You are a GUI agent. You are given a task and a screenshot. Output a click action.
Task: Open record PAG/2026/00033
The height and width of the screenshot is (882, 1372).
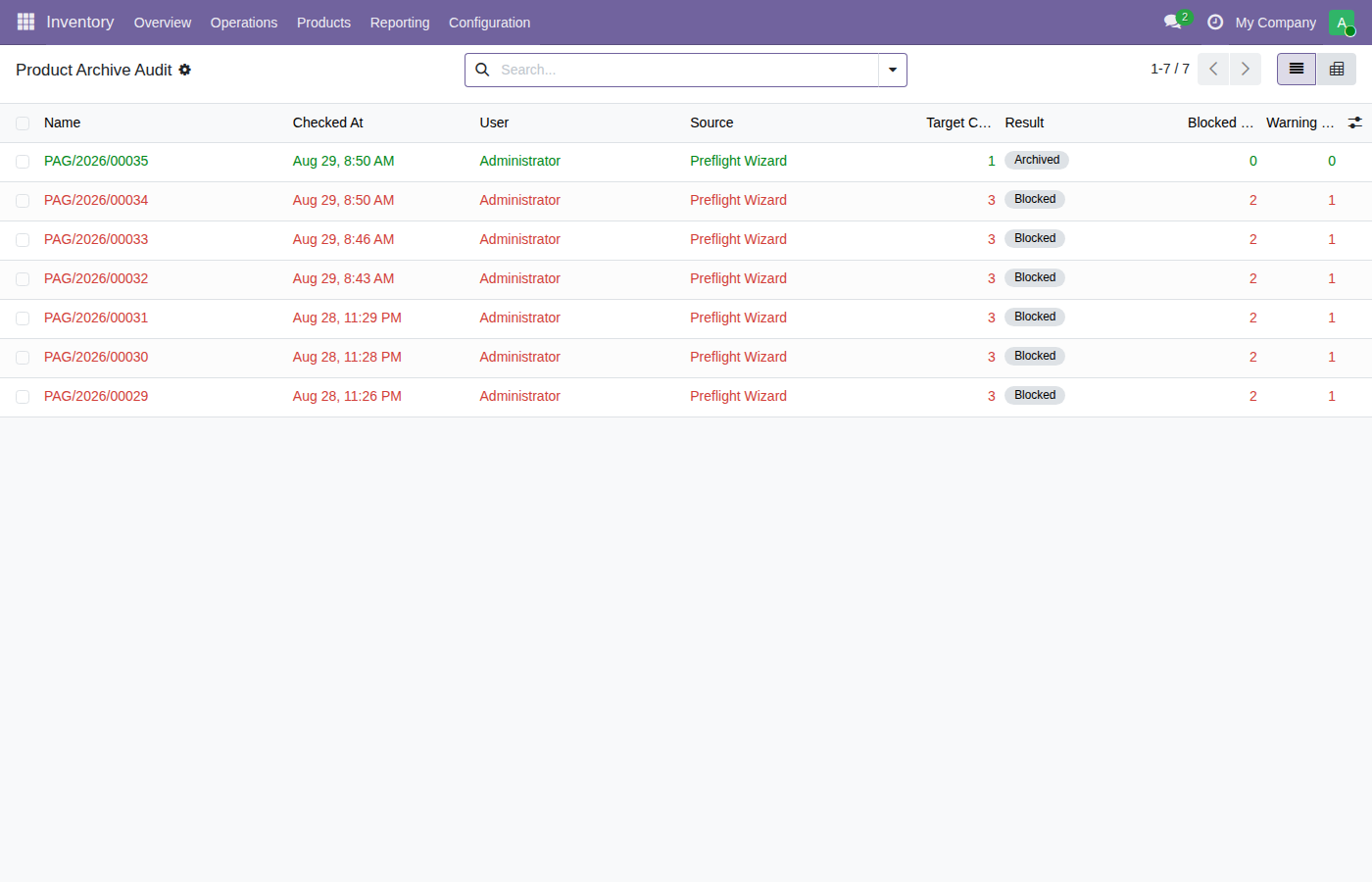coord(96,239)
